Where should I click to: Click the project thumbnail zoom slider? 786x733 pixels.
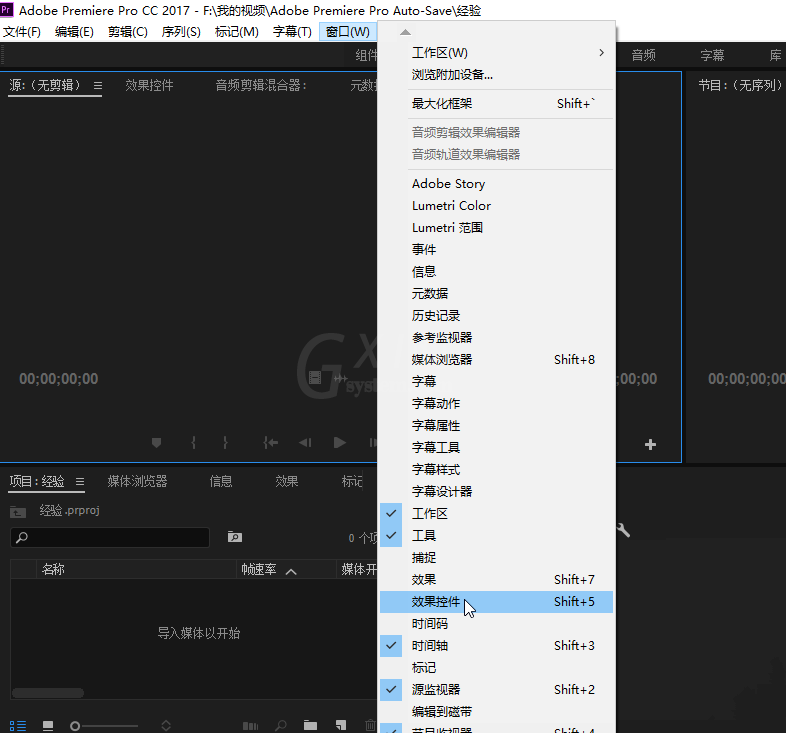click(104, 726)
